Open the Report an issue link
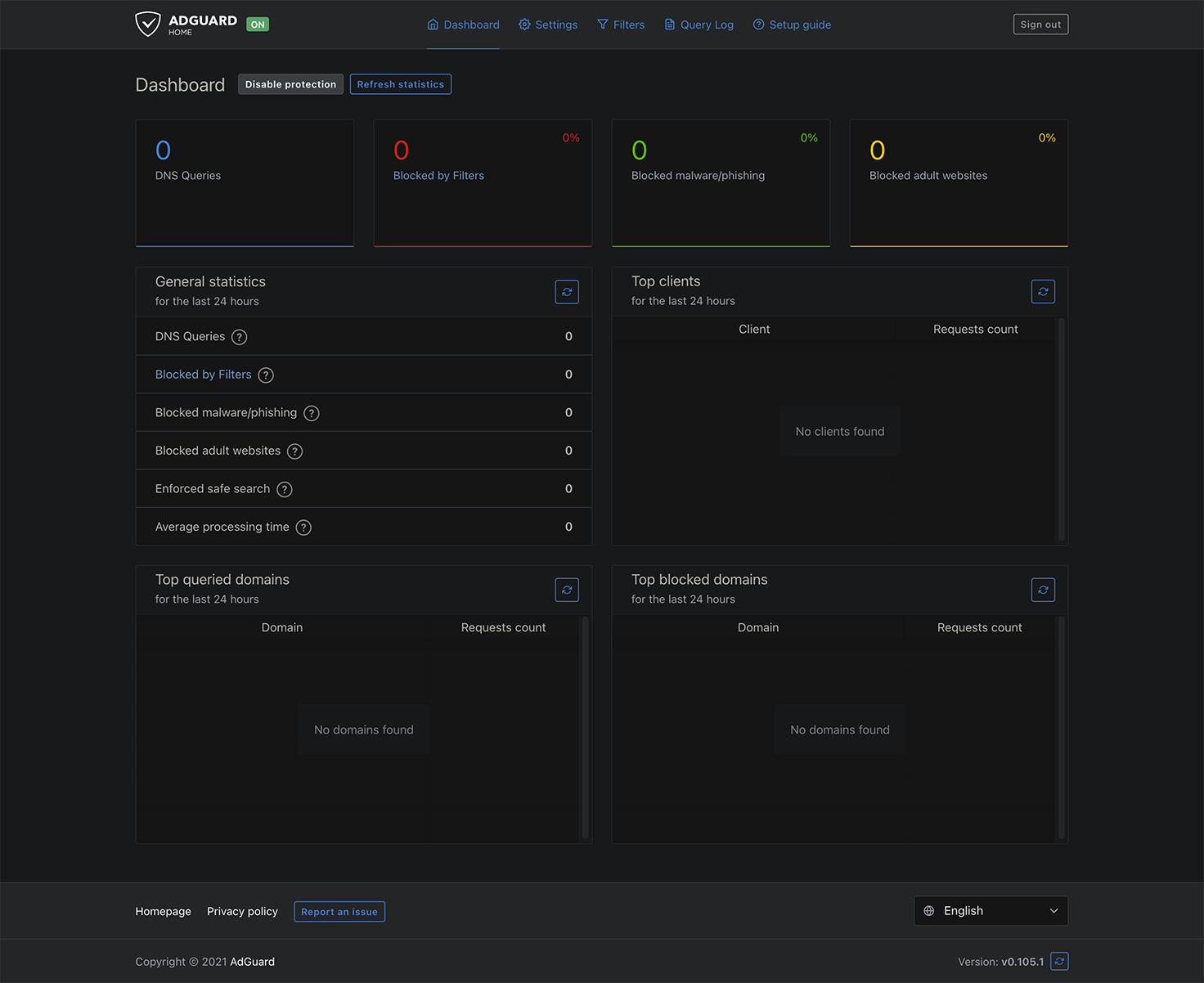 point(339,911)
